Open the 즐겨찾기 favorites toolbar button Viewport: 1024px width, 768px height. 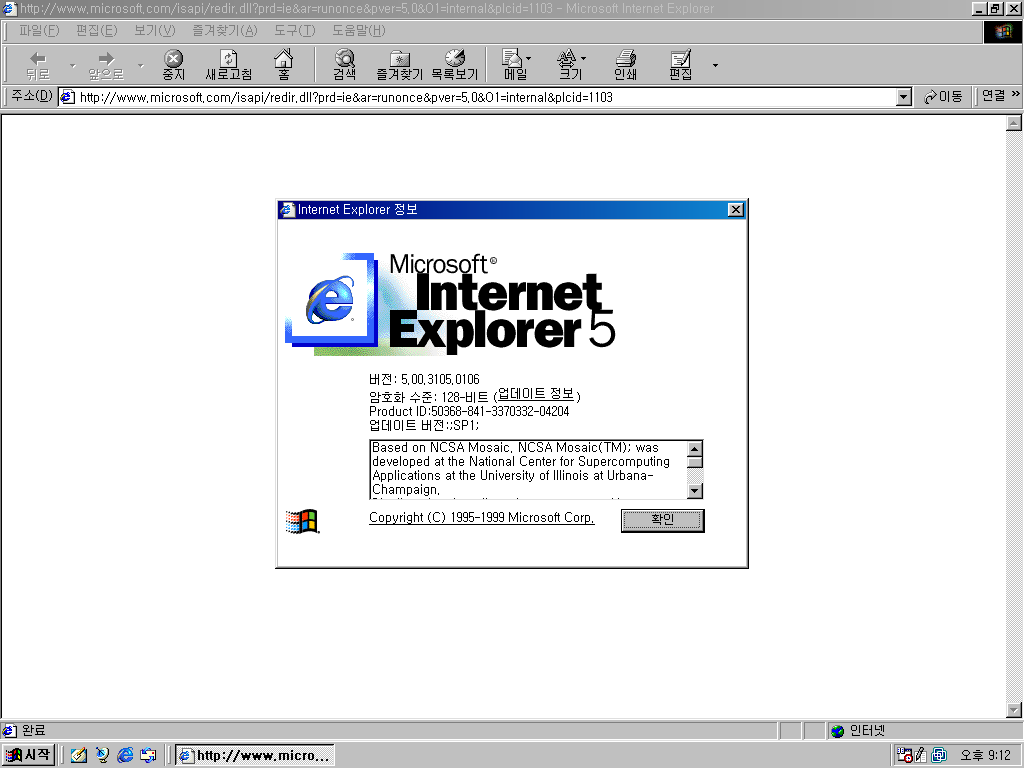point(399,65)
